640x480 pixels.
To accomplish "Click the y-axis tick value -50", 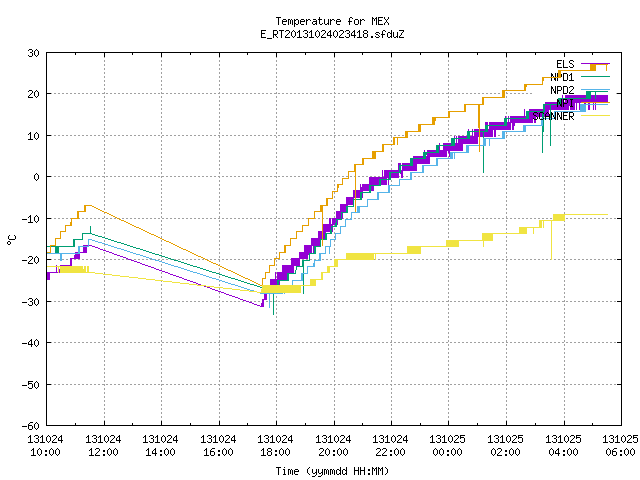I will pos(31,384).
